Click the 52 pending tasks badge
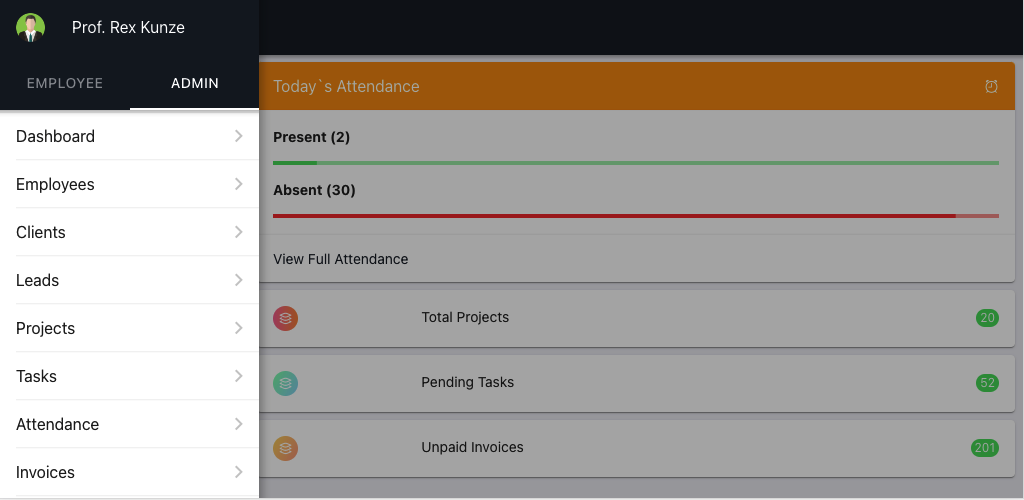 coord(987,383)
